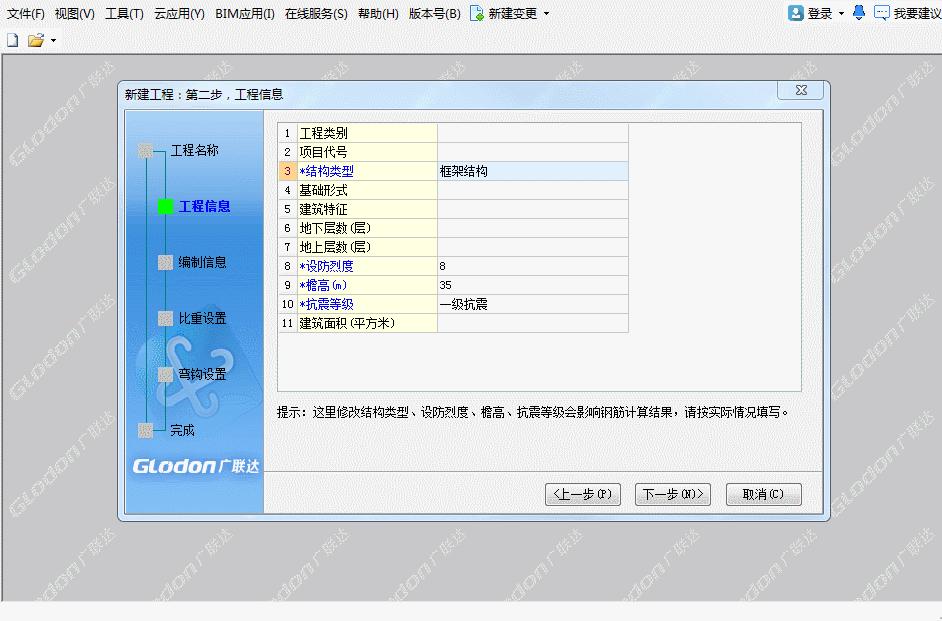This screenshot has height=621, width=942.
Task: Click the 框架结构 value cell
Action: tap(533, 171)
